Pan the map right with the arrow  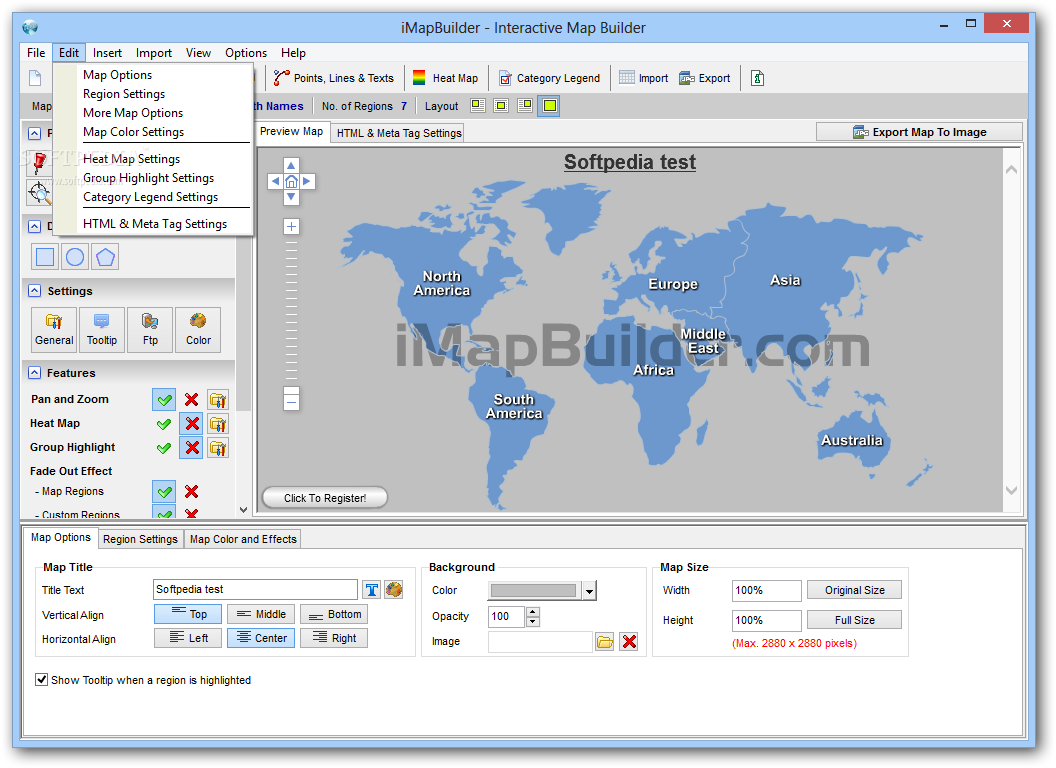306,181
